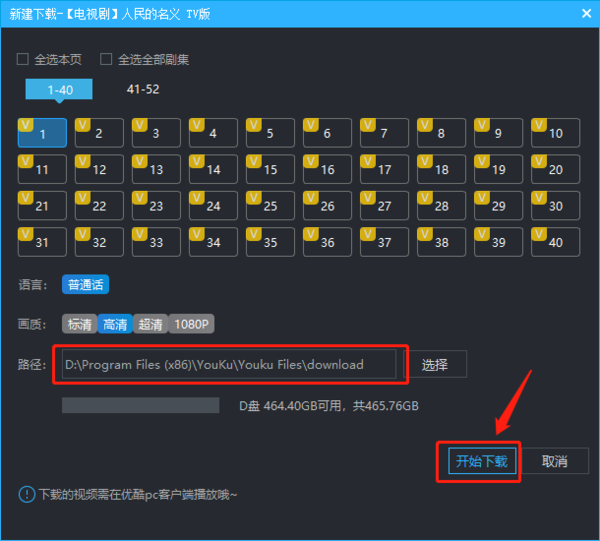Select episode 13
The width and height of the screenshot is (600, 541).
156,169
